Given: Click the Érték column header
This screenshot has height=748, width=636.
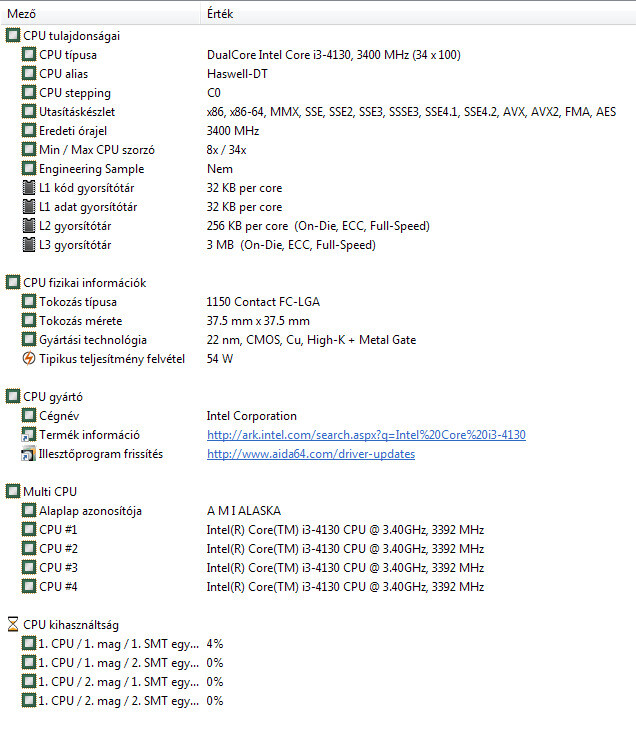Looking at the screenshot, I should (x=418, y=14).
